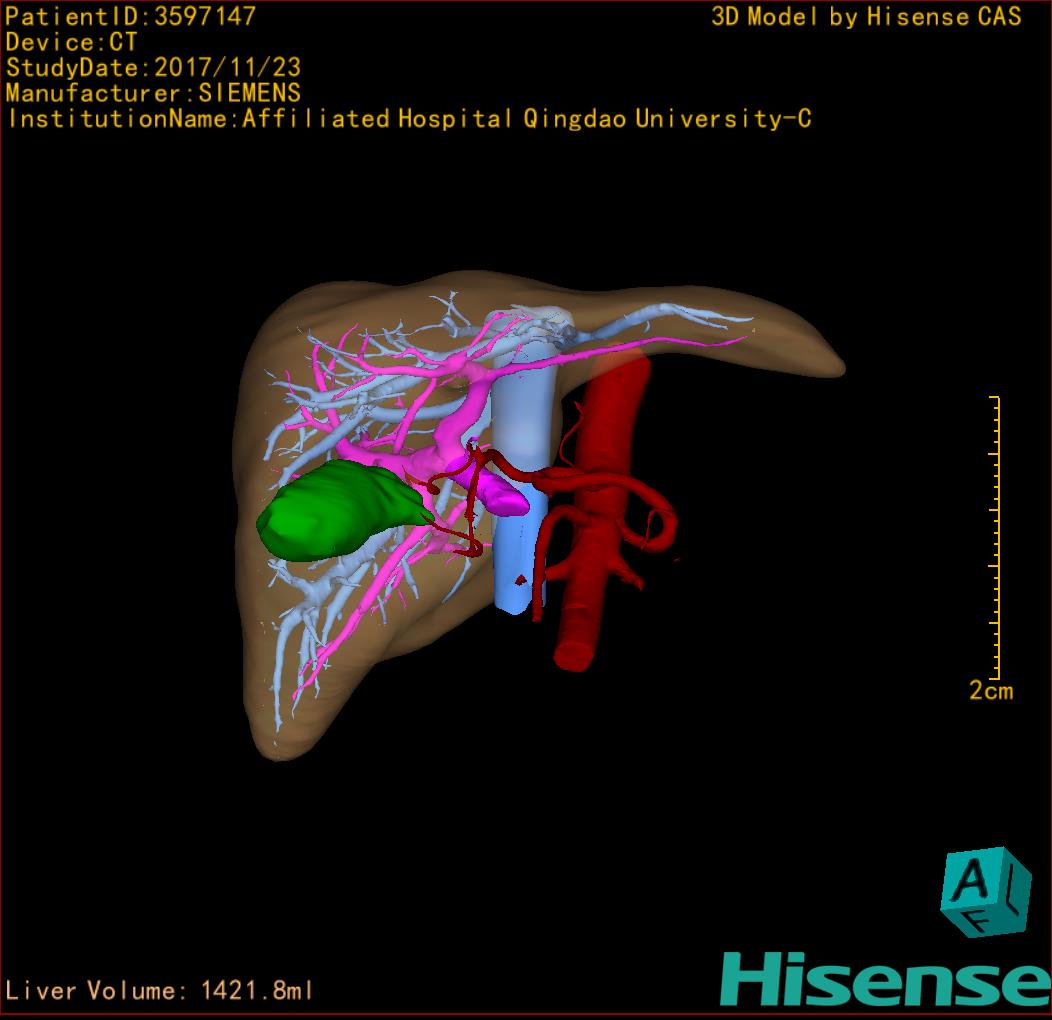The height and width of the screenshot is (1020, 1052).
Task: Click the yellow vertical scale ruler
Action: click(x=996, y=538)
